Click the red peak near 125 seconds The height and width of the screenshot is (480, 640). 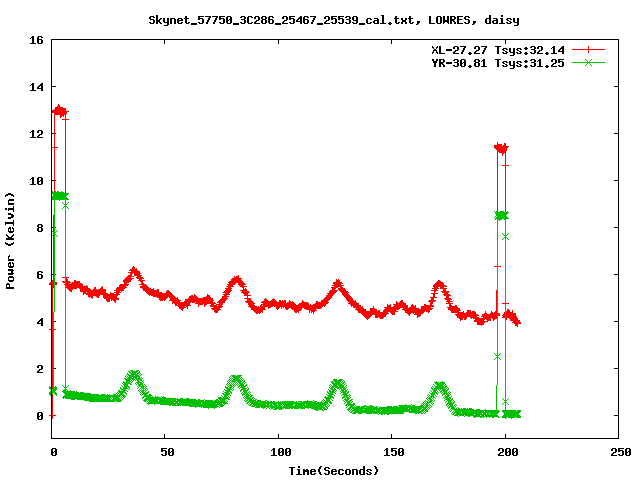(338, 284)
